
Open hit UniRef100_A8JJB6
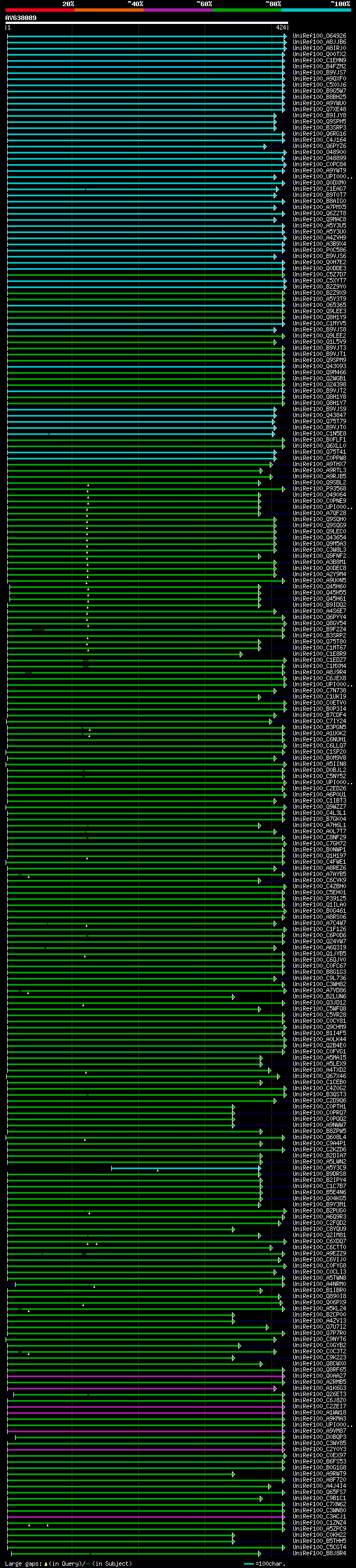[x=319, y=42]
